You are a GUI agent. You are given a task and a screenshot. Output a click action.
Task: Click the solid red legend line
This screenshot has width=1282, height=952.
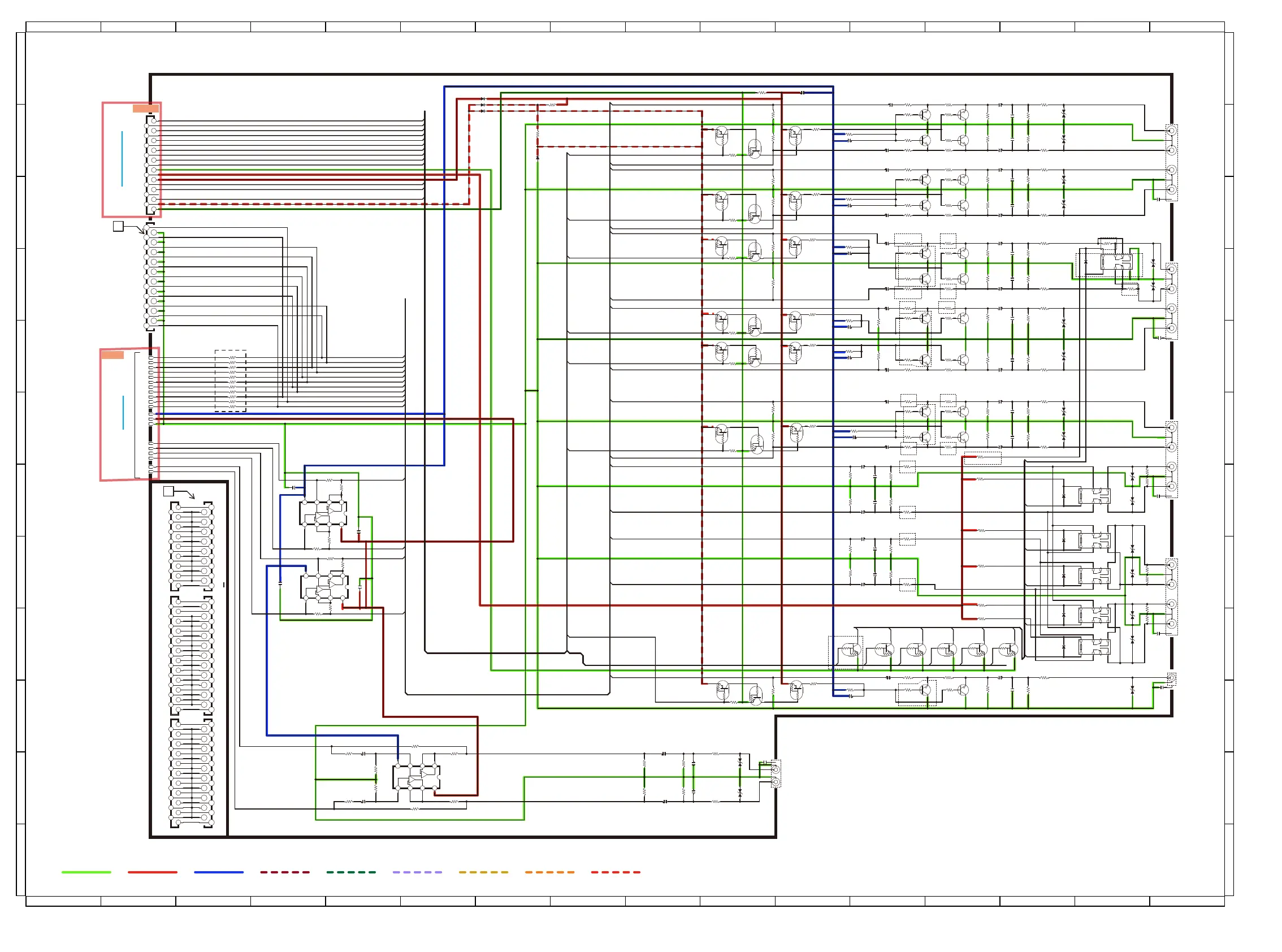point(152,872)
